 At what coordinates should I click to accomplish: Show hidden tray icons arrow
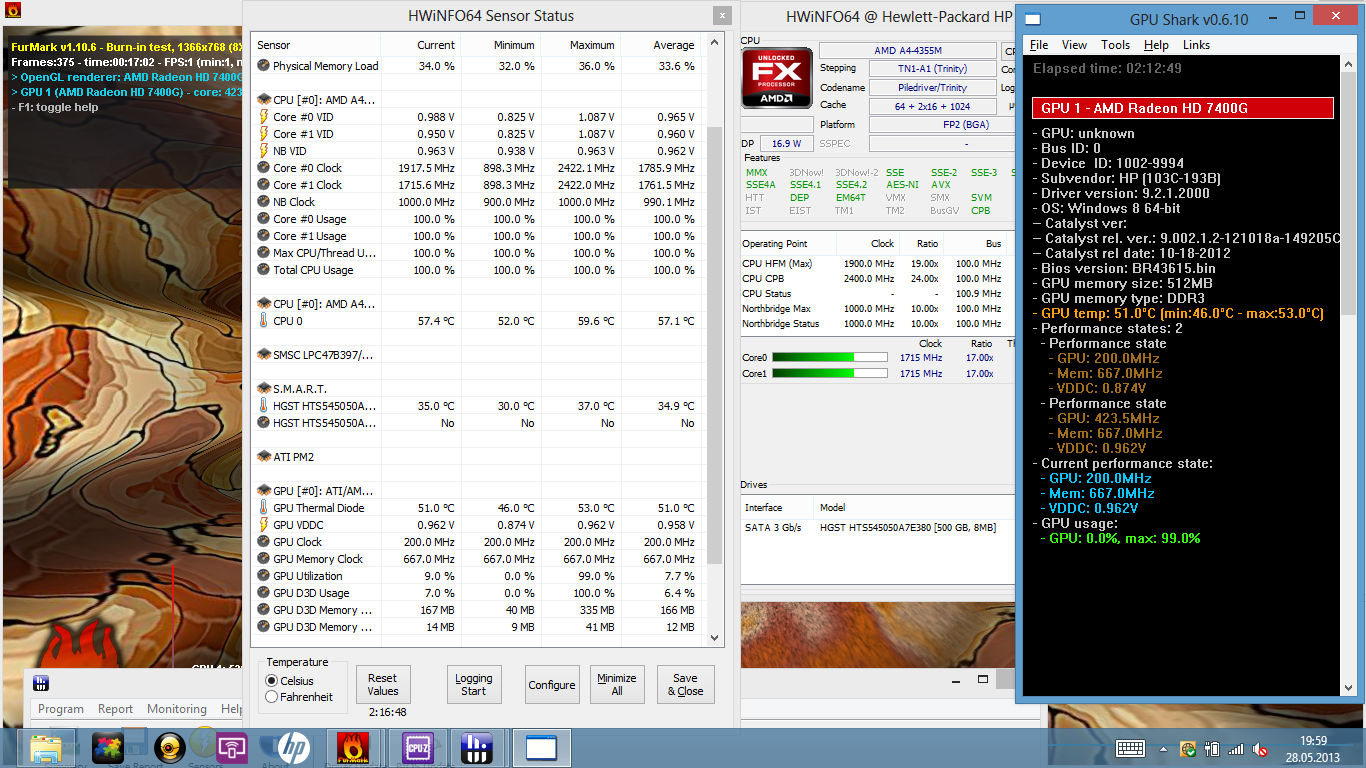(x=1163, y=749)
